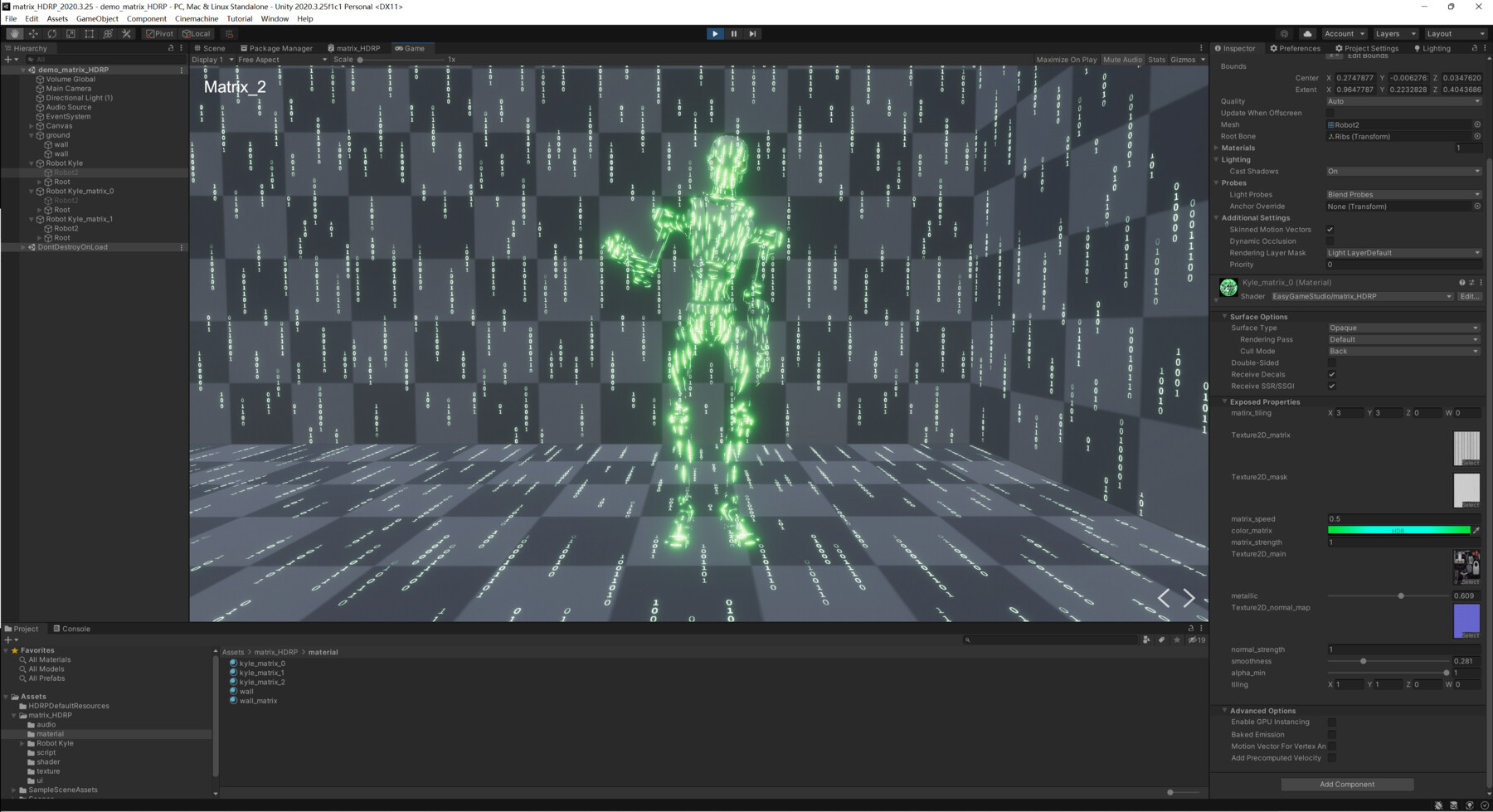
Task: Open the Surface Type dropdown
Action: coord(1402,328)
